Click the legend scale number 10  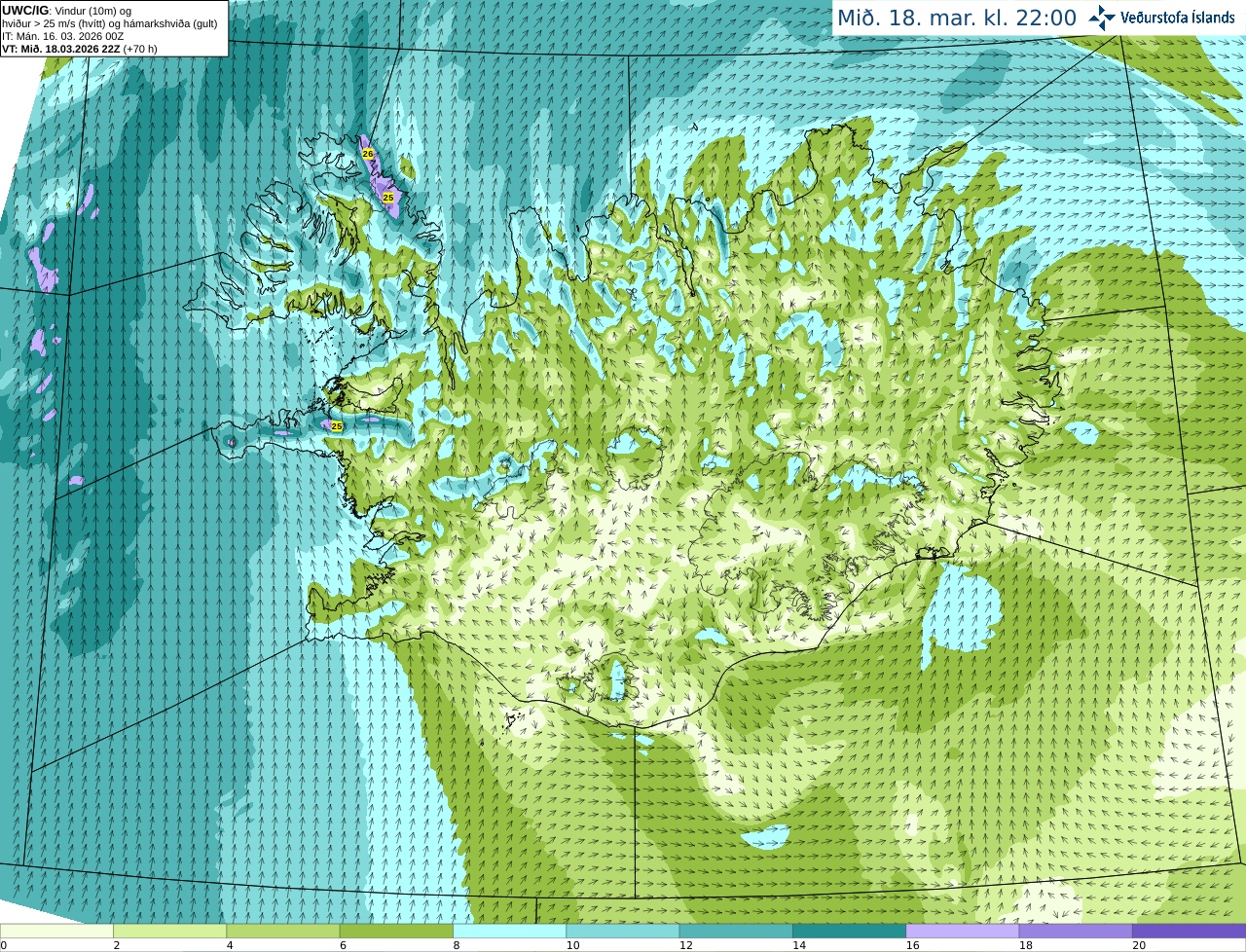point(573,945)
